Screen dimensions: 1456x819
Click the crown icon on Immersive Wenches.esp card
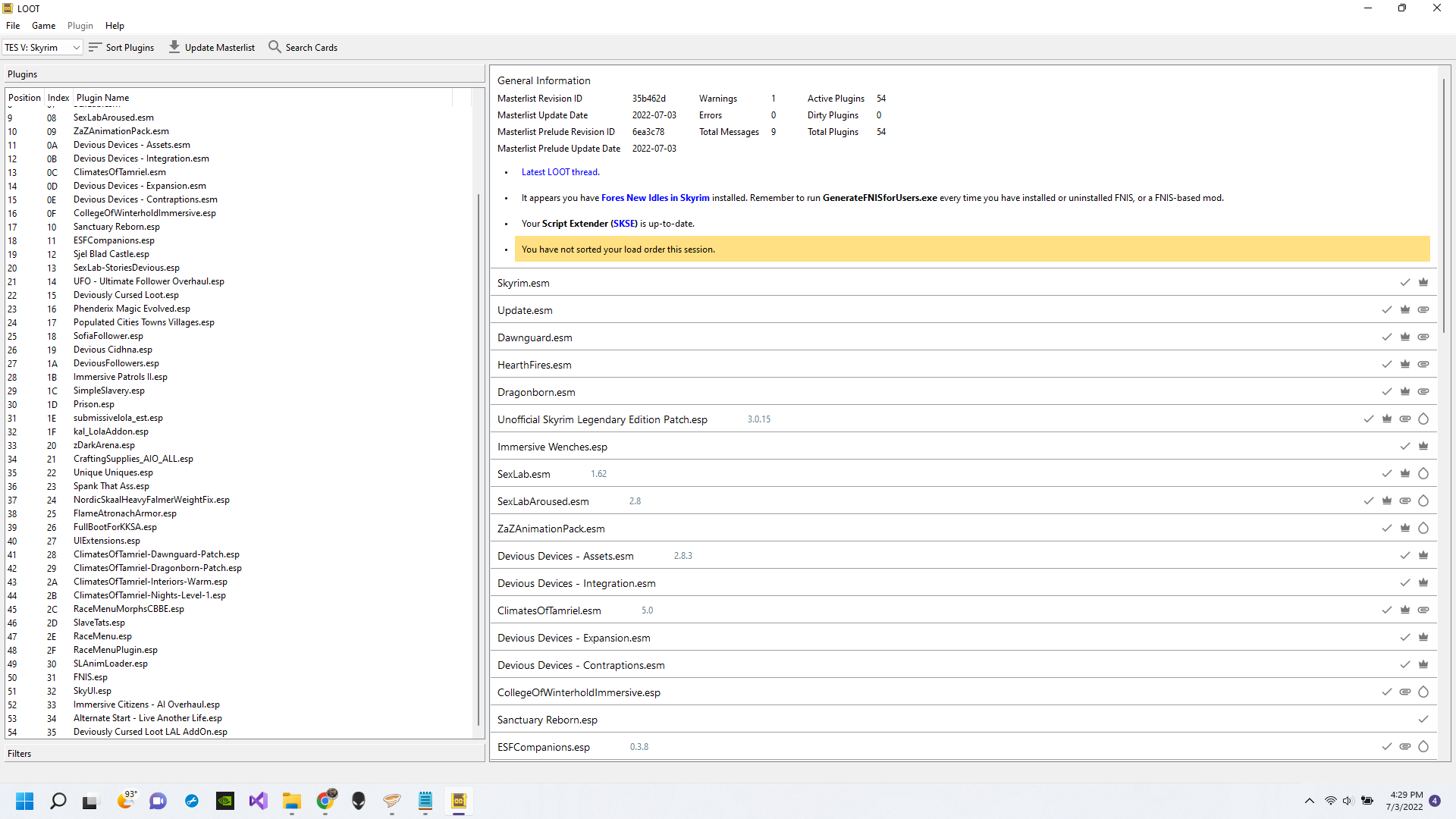coord(1423,446)
